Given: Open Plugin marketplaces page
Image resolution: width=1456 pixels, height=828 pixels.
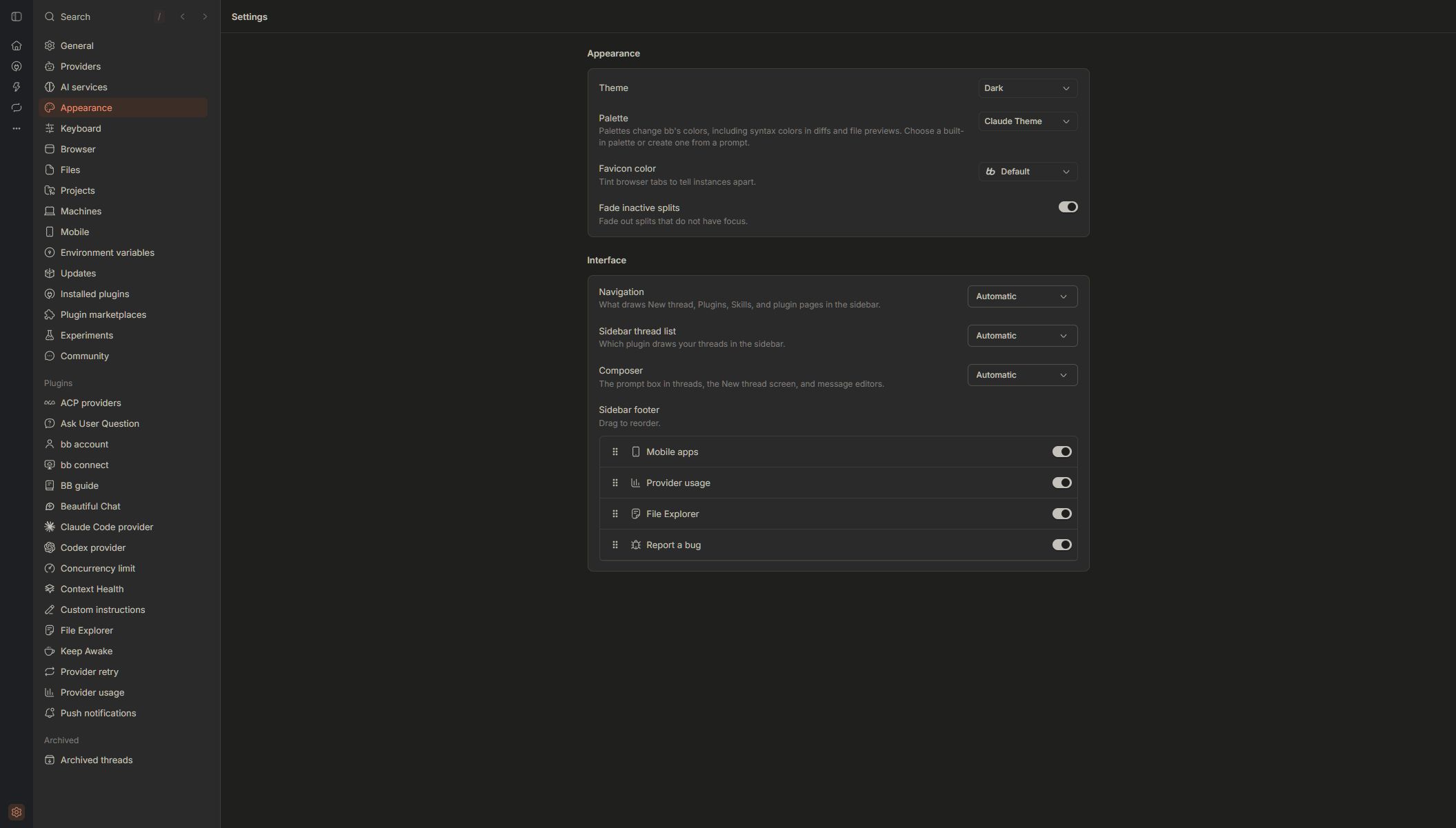Looking at the screenshot, I should click(123, 314).
